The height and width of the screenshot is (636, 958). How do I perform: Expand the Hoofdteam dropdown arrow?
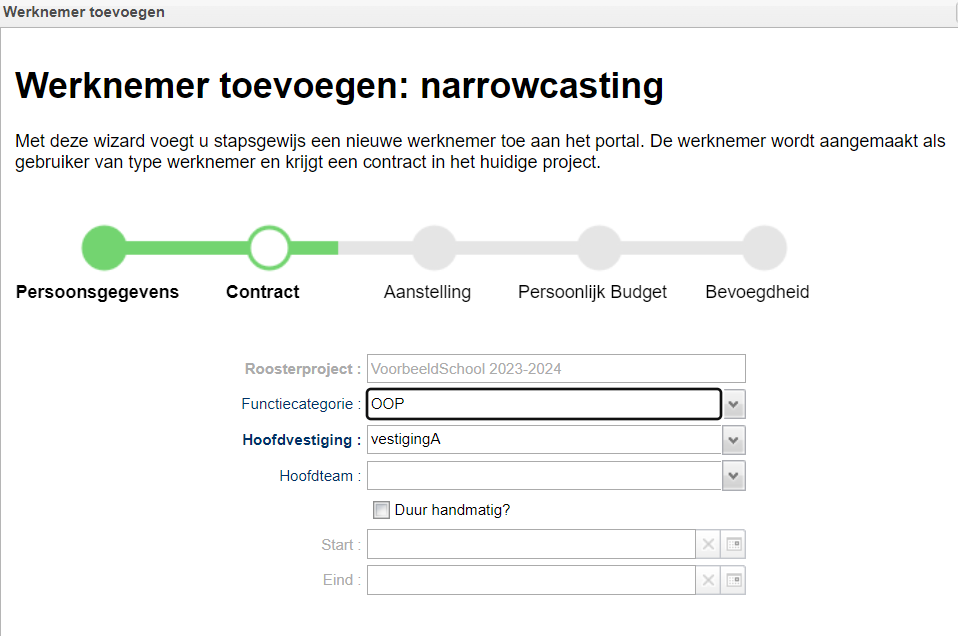pyautogui.click(x=734, y=476)
